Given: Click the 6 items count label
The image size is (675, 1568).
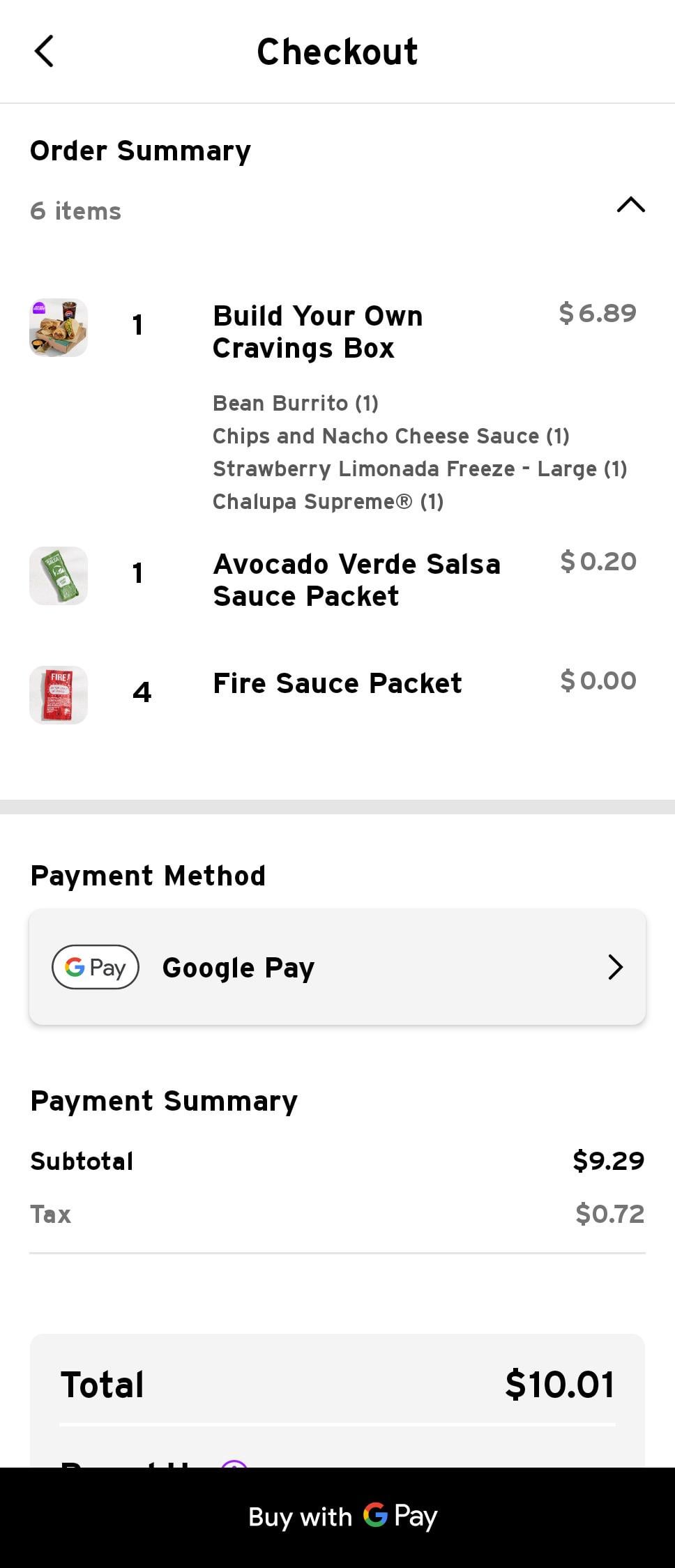Looking at the screenshot, I should (x=75, y=211).
